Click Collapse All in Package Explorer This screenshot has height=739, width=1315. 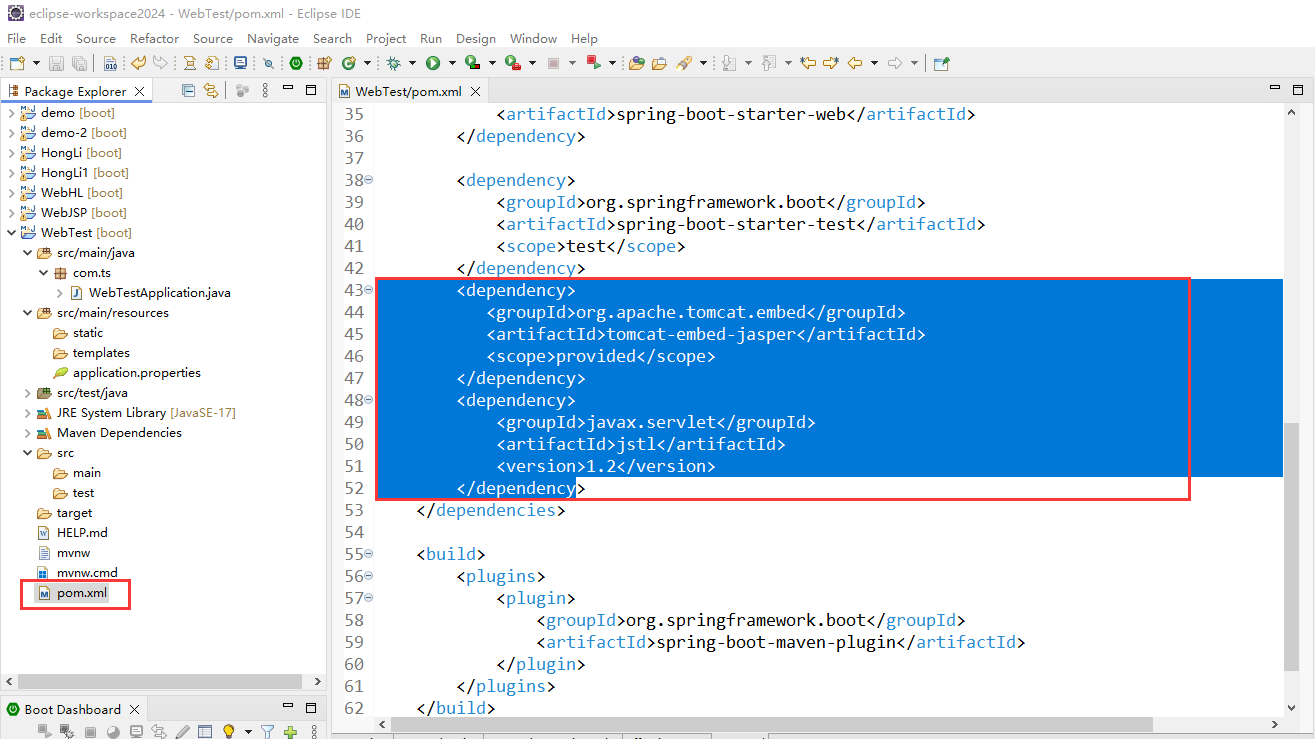(x=187, y=90)
